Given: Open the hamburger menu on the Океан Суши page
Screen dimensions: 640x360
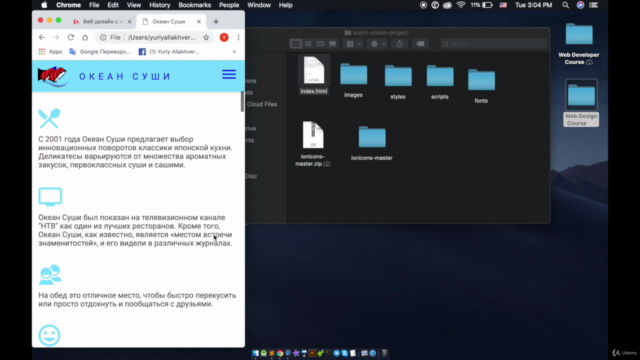Looking at the screenshot, I should click(x=229, y=74).
